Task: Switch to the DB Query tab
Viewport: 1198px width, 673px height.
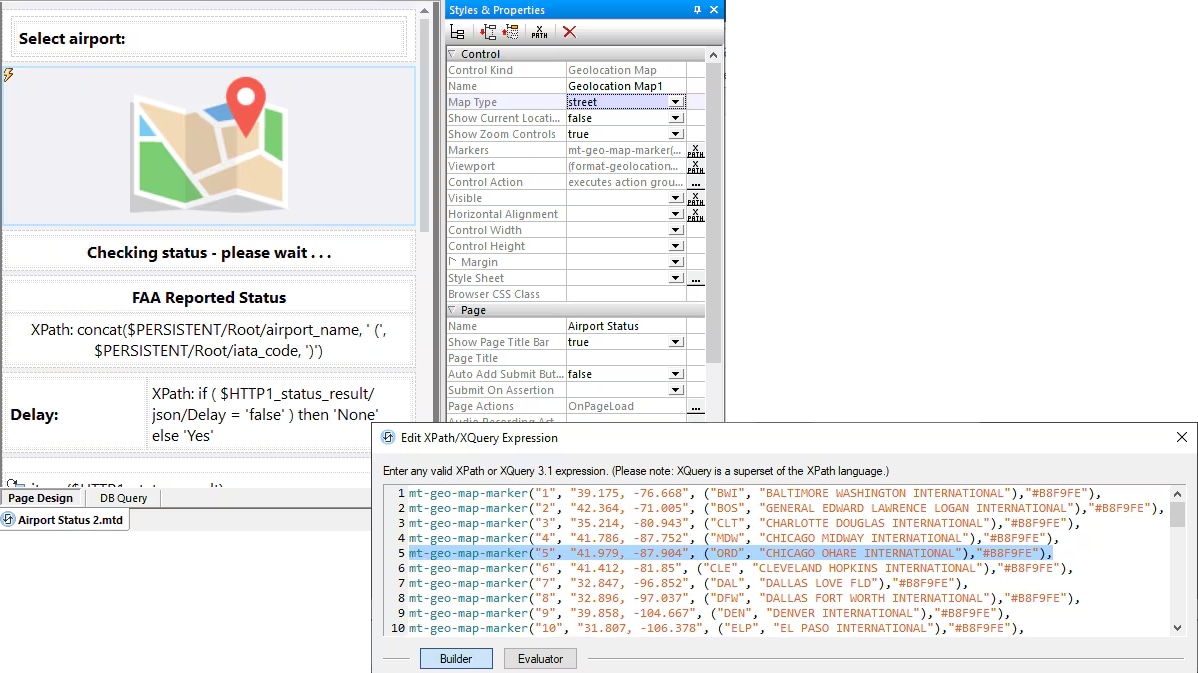Action: point(122,497)
